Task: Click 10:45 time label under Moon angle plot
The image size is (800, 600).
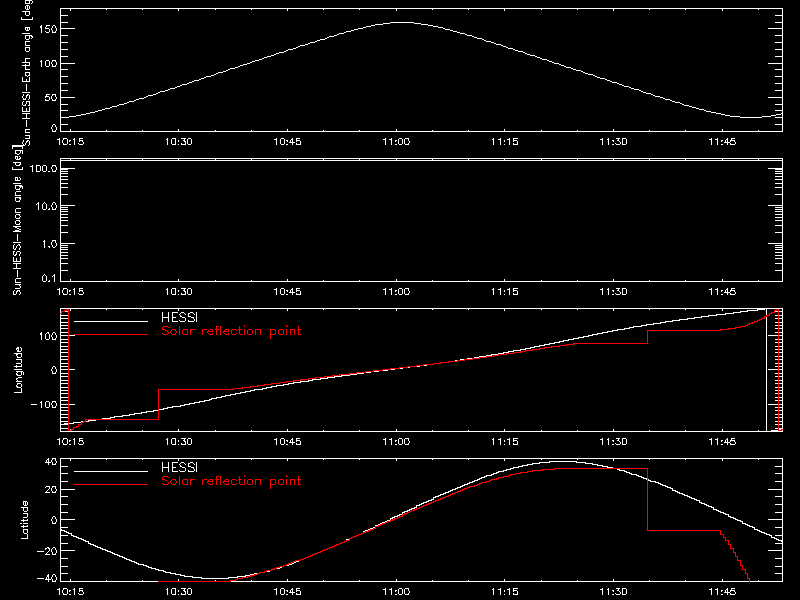Action: pos(287,291)
